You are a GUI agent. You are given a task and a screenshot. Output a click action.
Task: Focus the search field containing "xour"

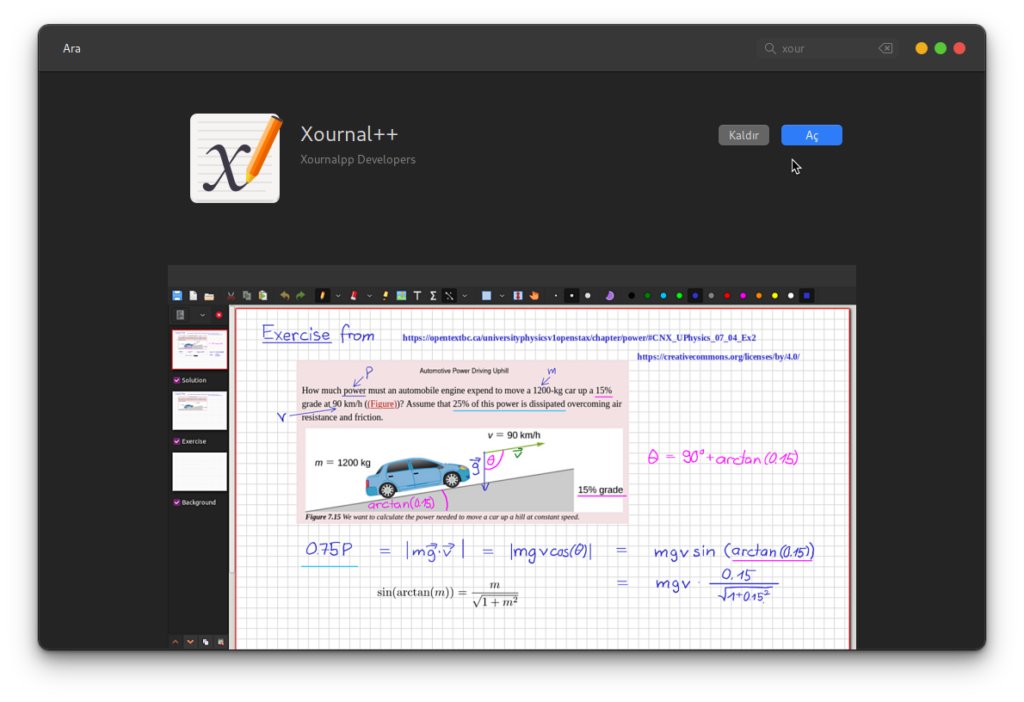coord(828,48)
